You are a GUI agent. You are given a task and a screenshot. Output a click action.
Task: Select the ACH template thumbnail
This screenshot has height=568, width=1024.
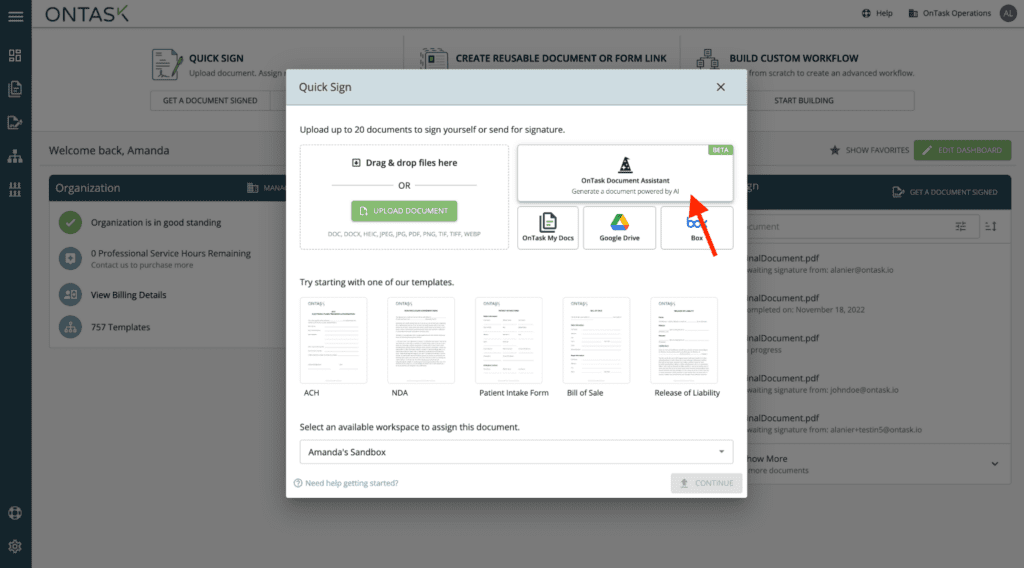click(x=333, y=340)
